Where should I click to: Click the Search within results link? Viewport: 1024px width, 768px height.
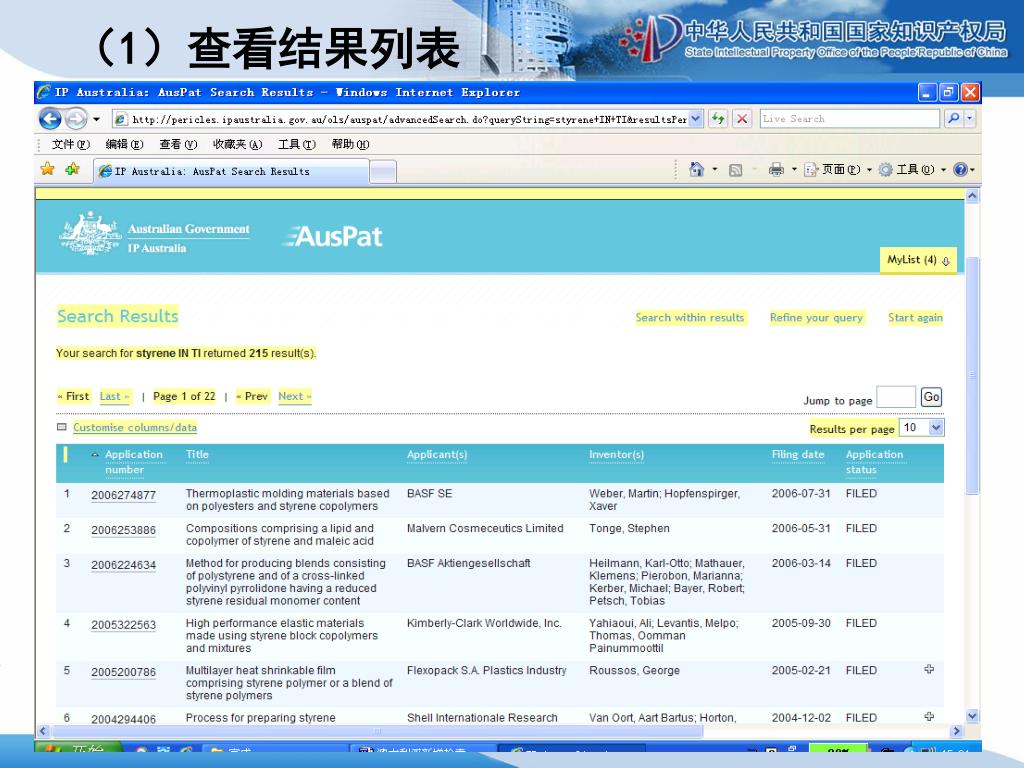coord(690,317)
